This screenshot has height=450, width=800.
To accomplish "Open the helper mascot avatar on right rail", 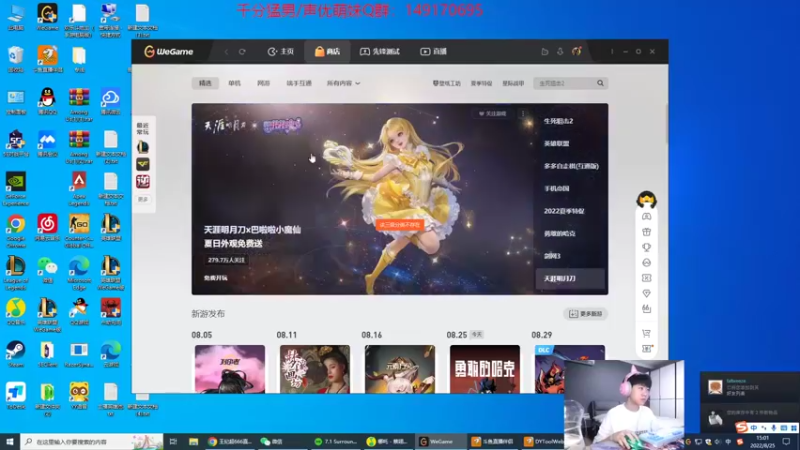I will tap(646, 198).
